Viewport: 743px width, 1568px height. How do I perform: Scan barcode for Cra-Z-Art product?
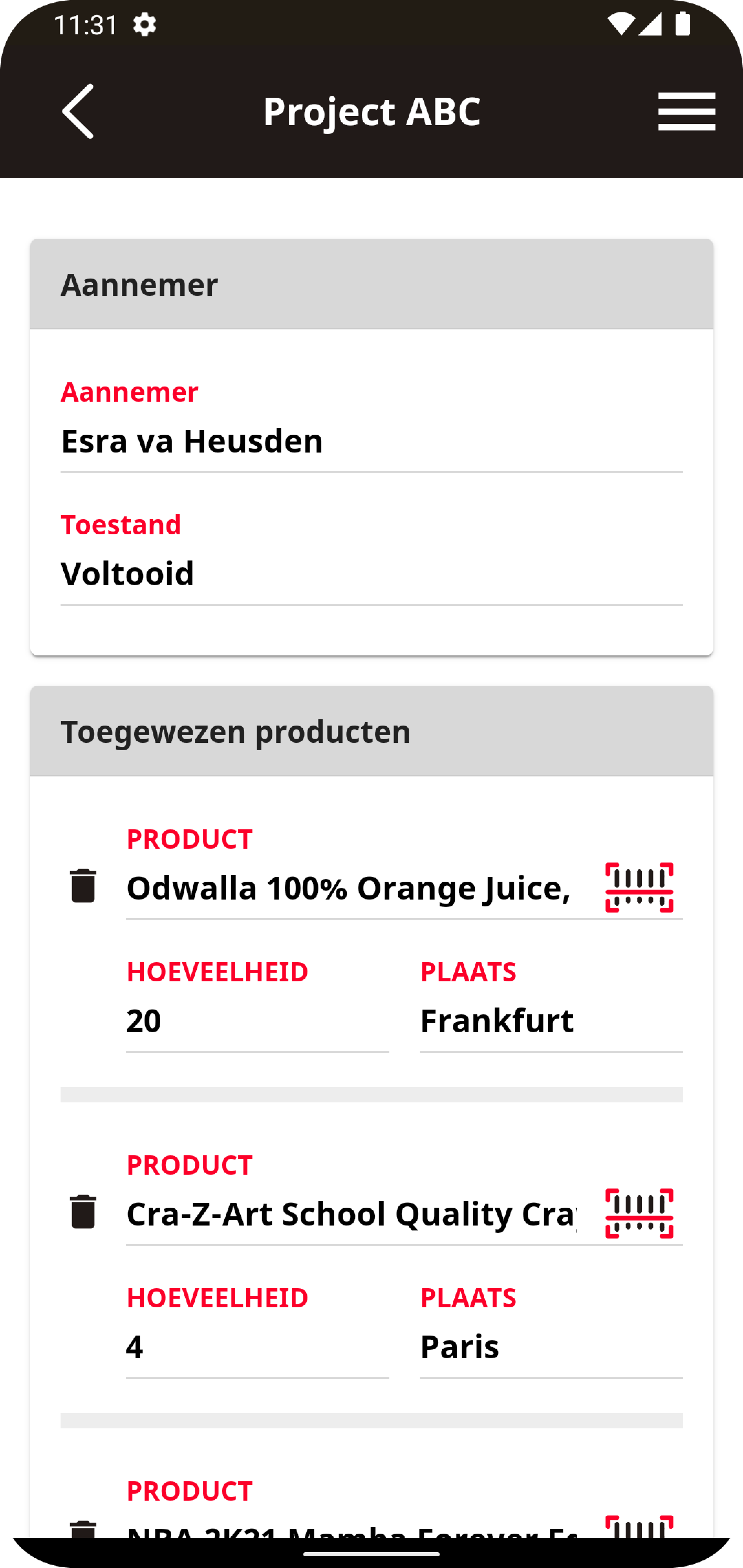coord(639,1213)
